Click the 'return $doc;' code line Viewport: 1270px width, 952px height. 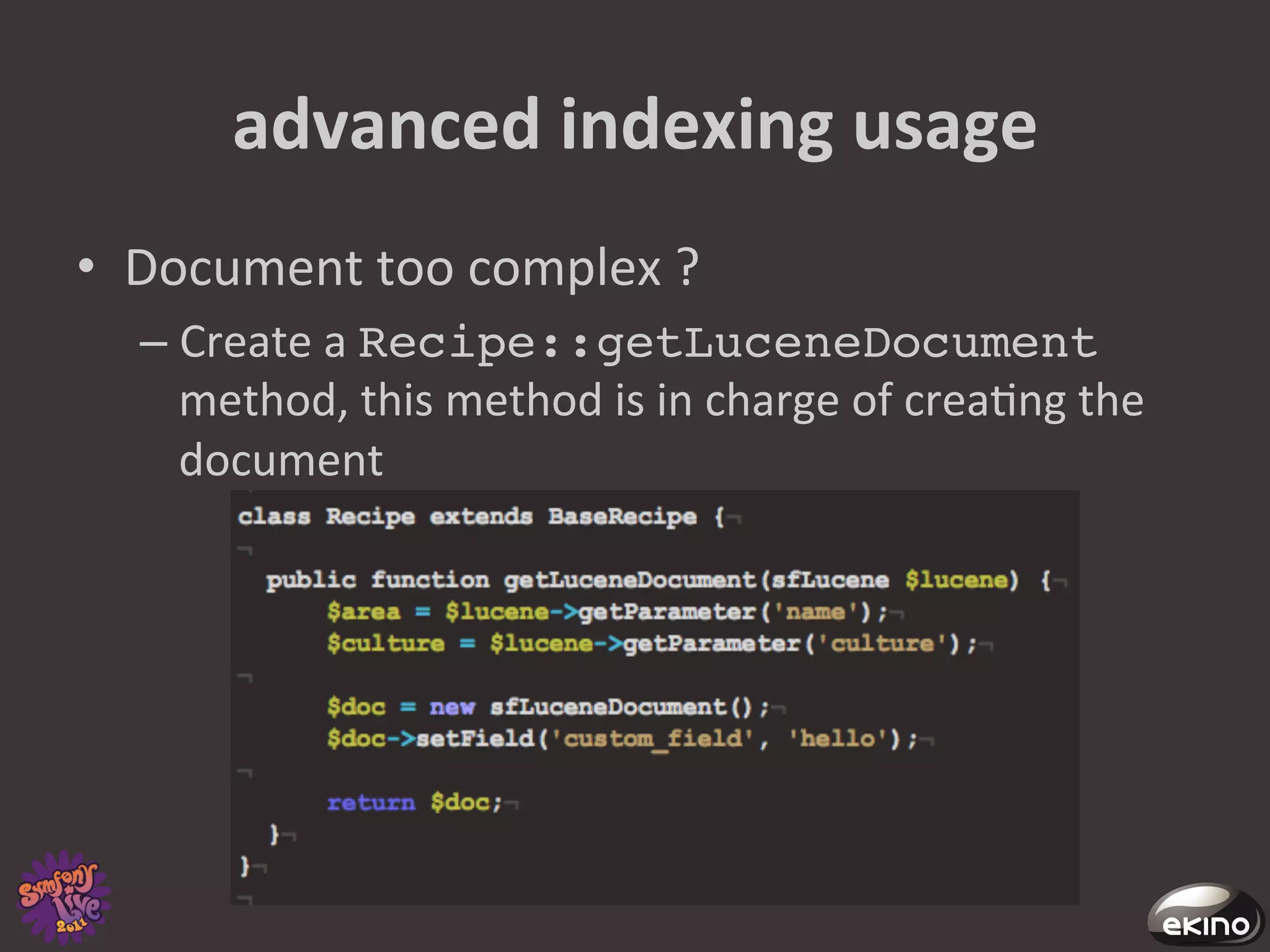[414, 803]
